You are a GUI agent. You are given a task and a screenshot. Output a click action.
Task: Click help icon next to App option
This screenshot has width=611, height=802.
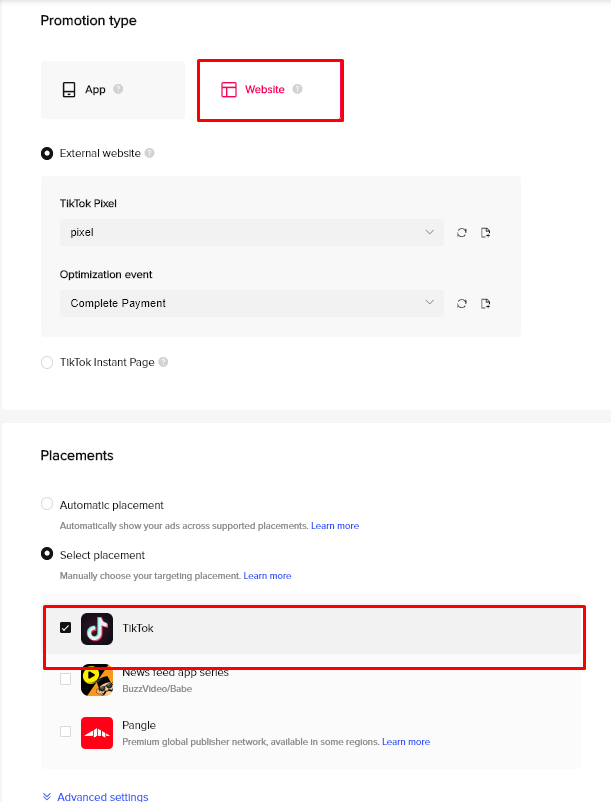coord(118,89)
